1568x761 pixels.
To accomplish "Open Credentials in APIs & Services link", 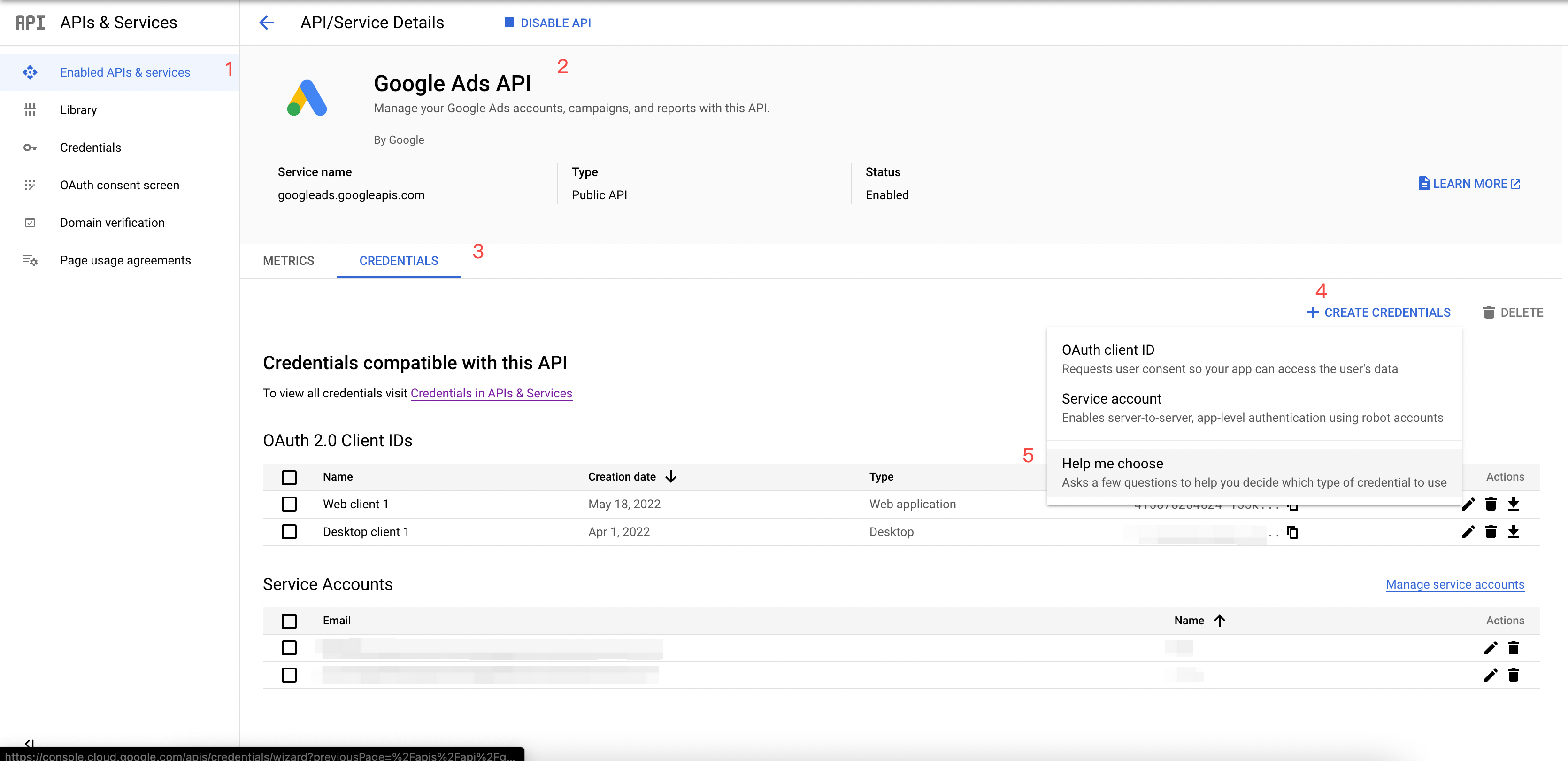I will [491, 394].
